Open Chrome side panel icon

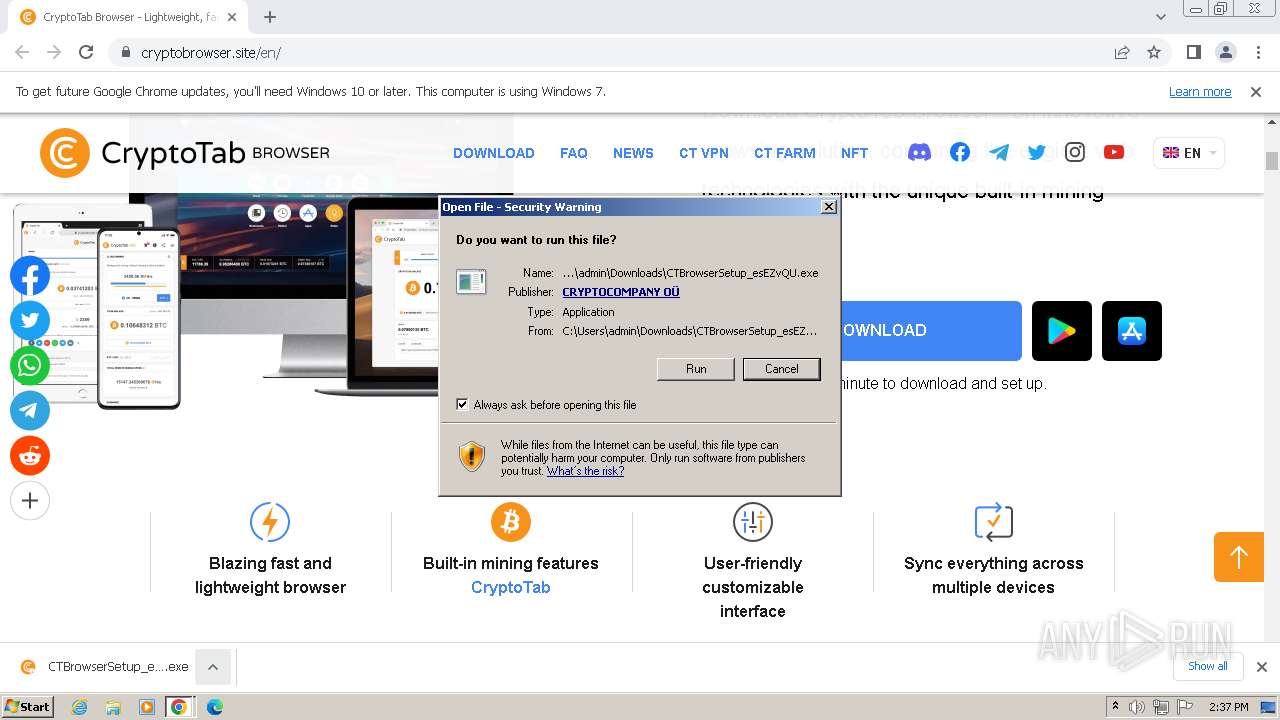(x=1193, y=52)
